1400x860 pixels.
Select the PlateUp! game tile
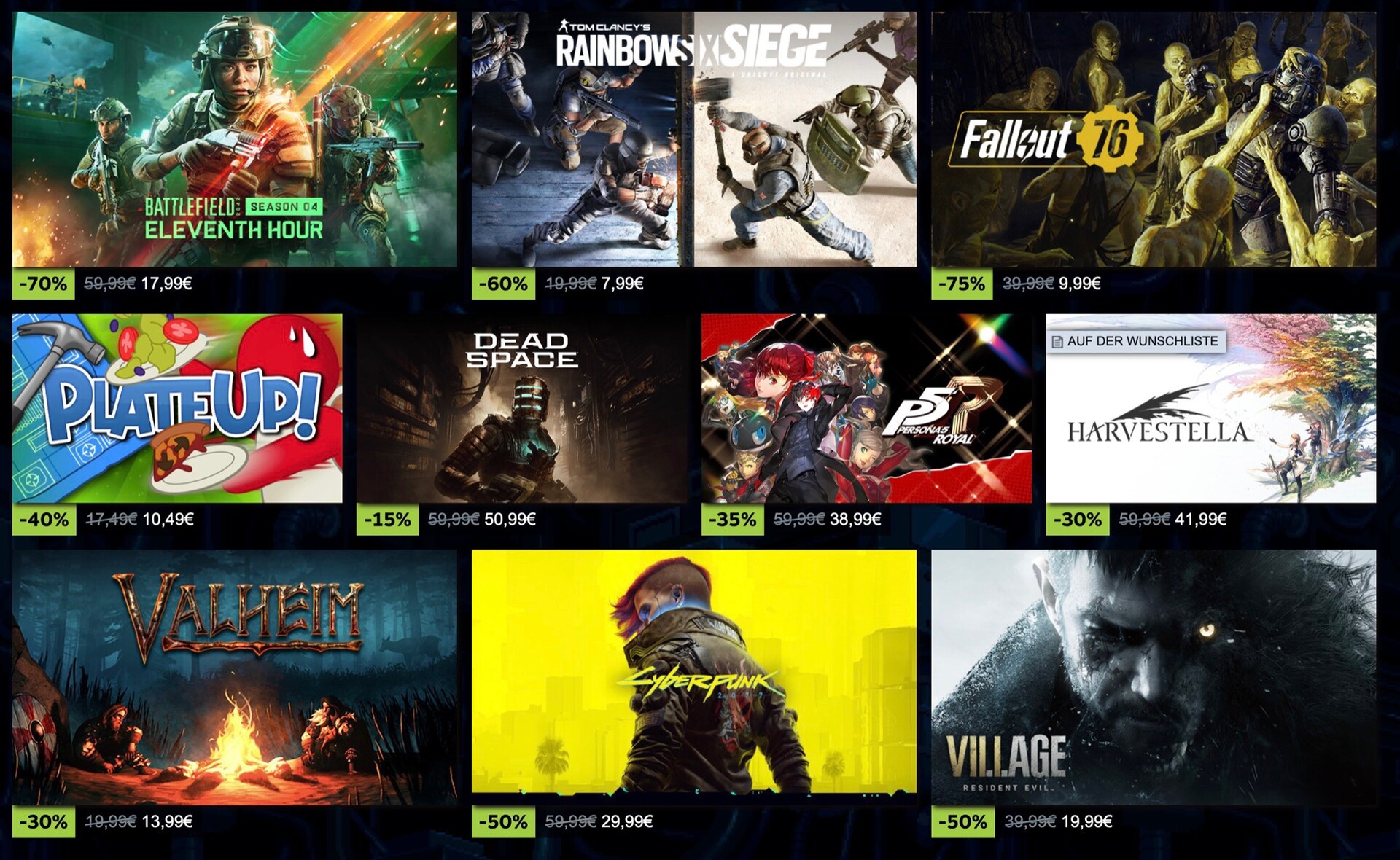click(x=177, y=408)
